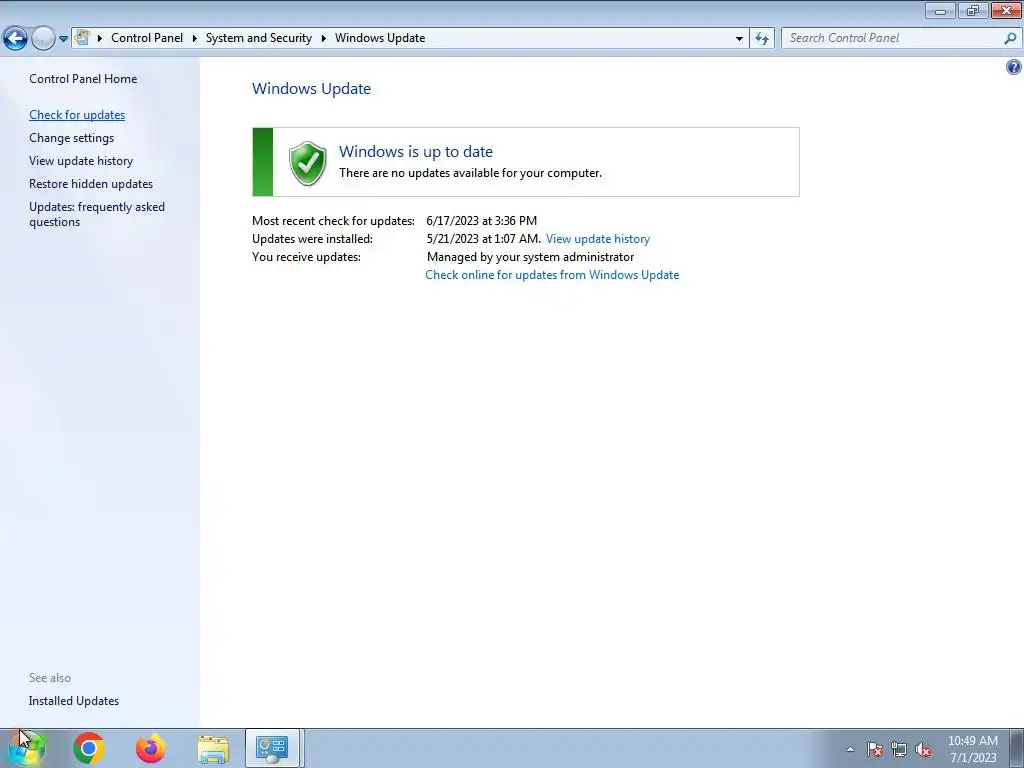Open View update history in sidebar
Viewport: 1024px width, 768px height.
click(81, 161)
